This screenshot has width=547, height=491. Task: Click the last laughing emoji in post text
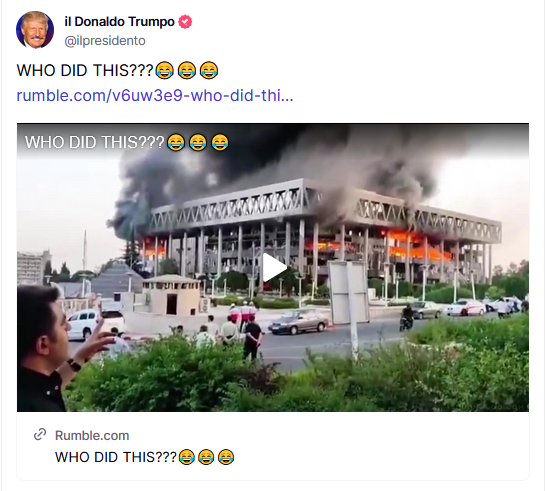click(x=209, y=70)
